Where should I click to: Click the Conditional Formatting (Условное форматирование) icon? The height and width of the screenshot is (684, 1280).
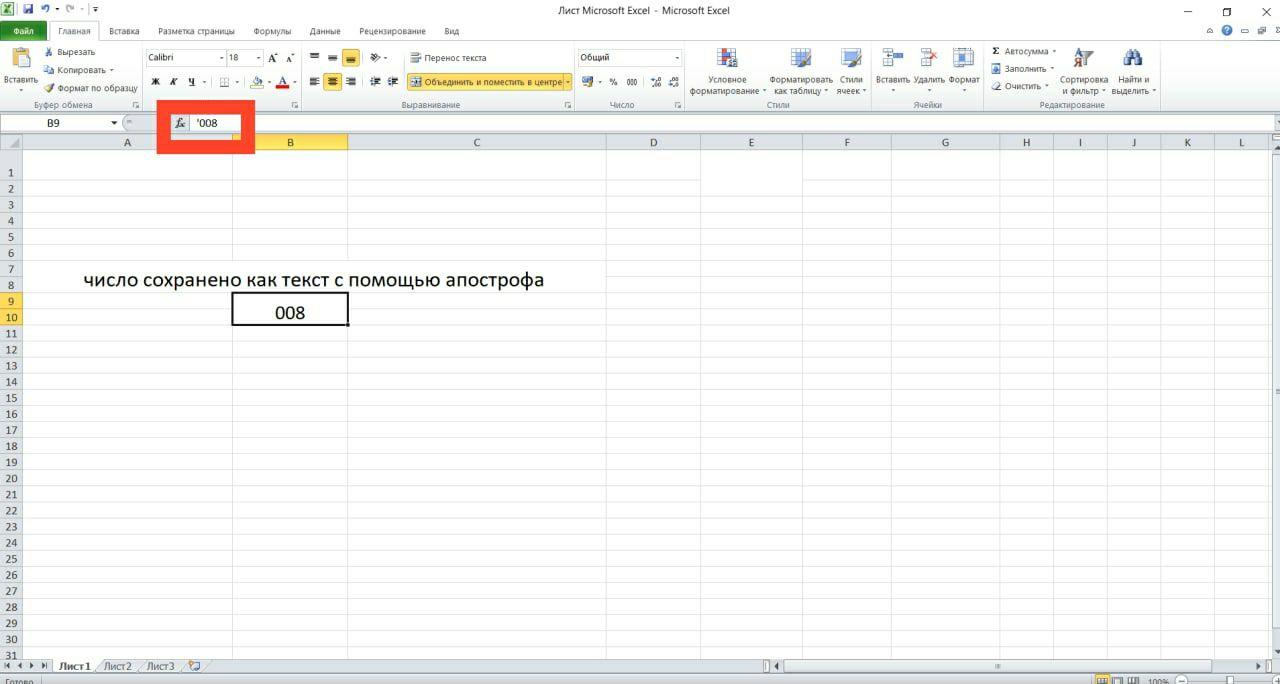(727, 59)
